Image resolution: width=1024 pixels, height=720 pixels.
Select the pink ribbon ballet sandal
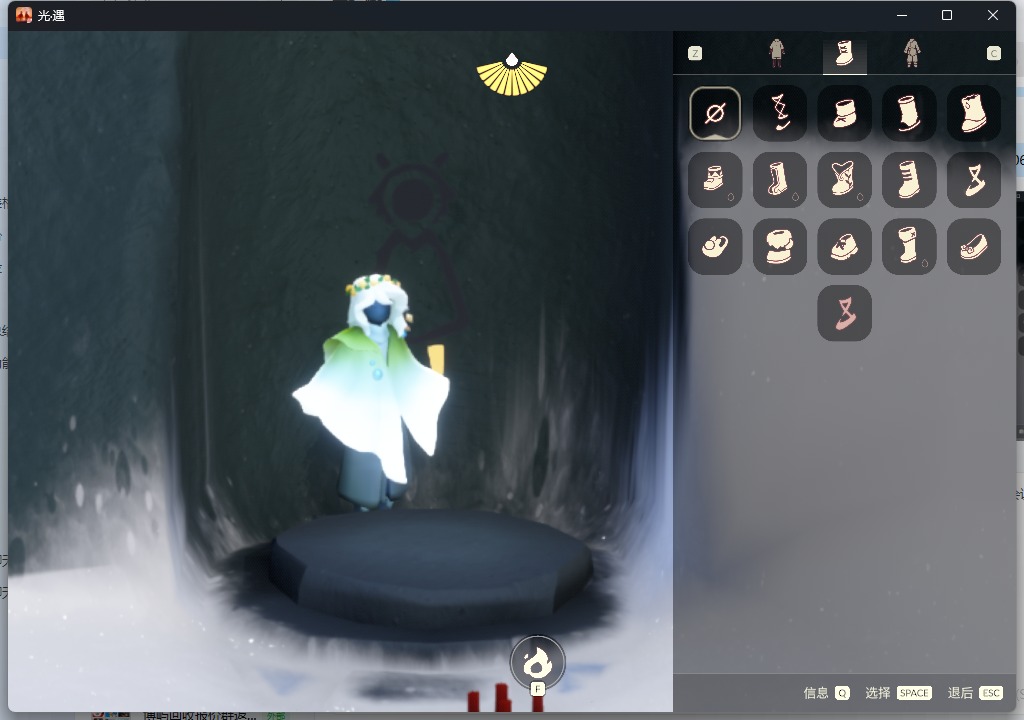[x=844, y=313]
